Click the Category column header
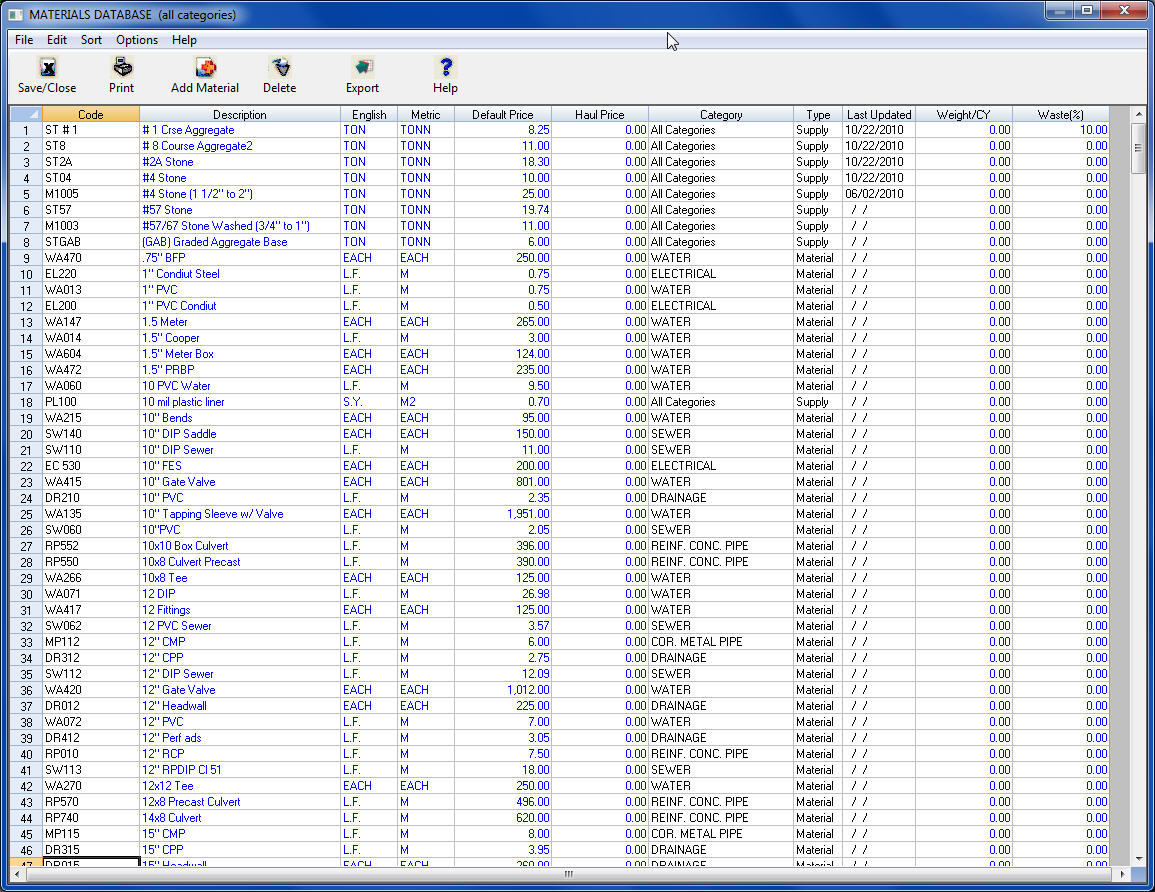This screenshot has width=1155, height=892. (x=720, y=114)
